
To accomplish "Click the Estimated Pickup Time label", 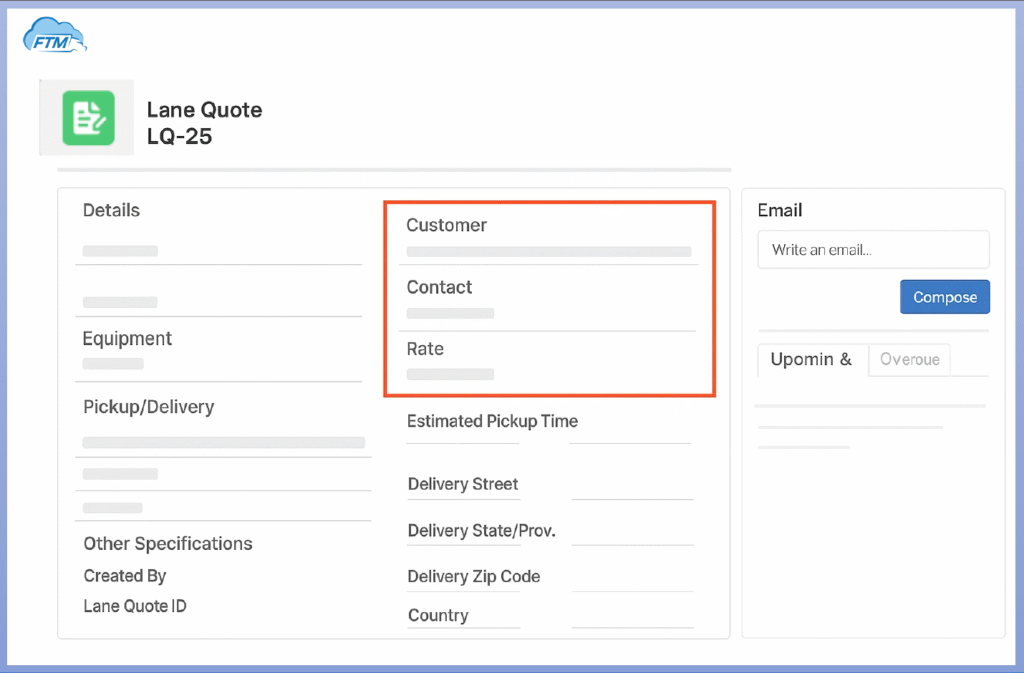I will (492, 422).
